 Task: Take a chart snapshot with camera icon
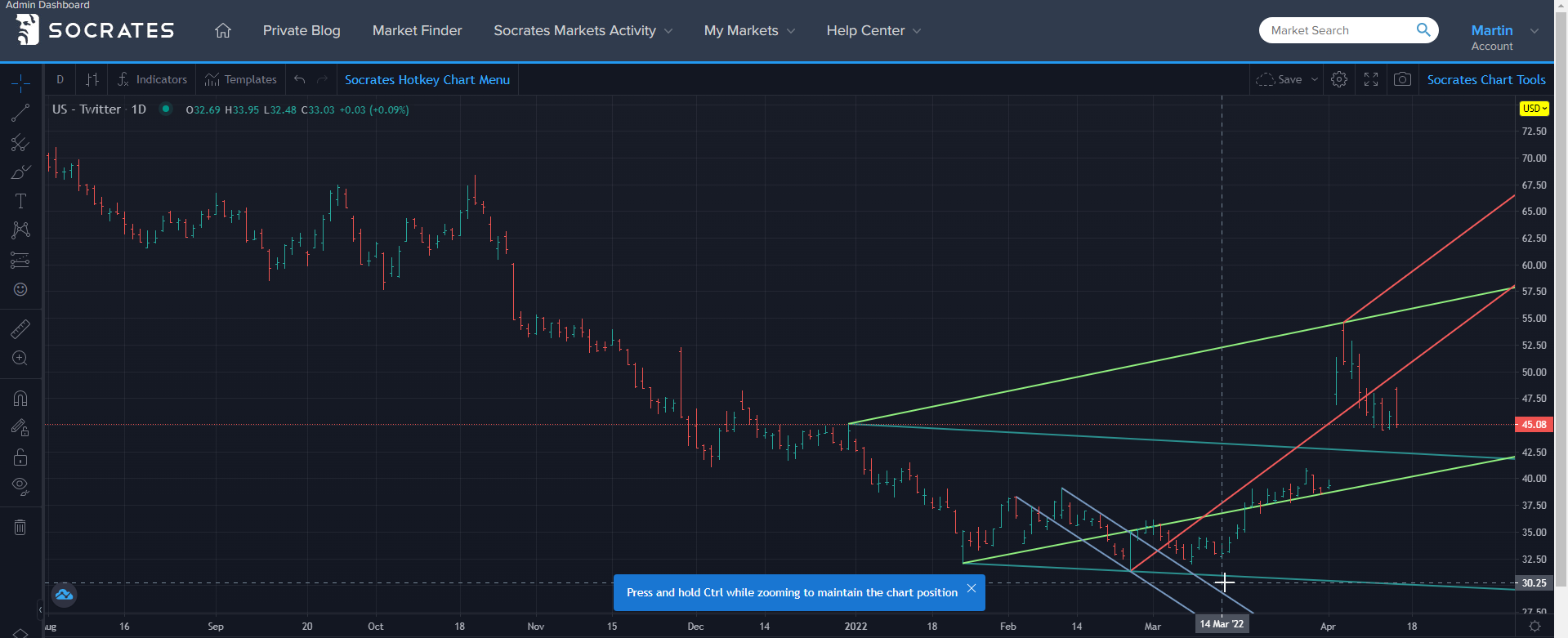pos(1402,79)
